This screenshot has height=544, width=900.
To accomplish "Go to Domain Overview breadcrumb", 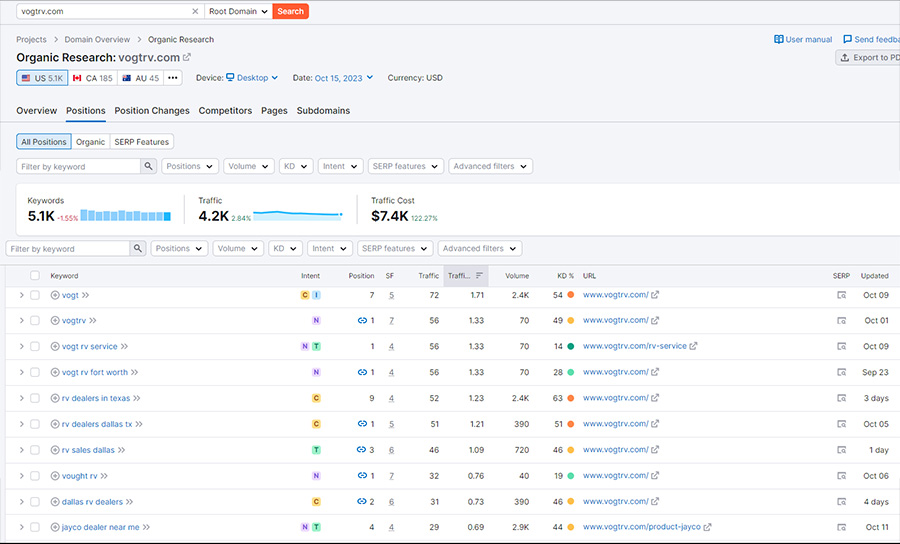I will point(97,40).
